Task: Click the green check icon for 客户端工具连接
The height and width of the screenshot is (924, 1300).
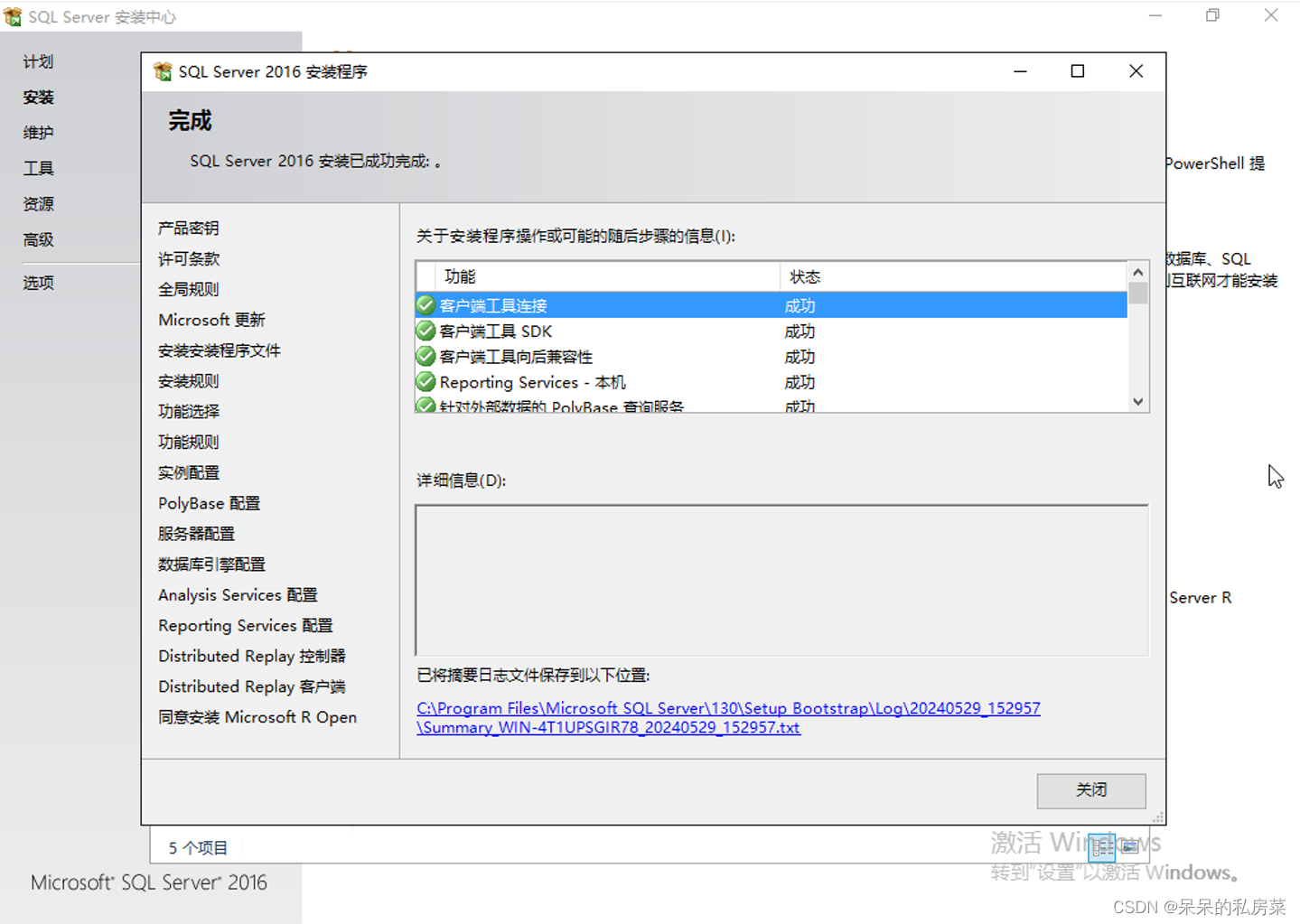Action: click(x=426, y=305)
